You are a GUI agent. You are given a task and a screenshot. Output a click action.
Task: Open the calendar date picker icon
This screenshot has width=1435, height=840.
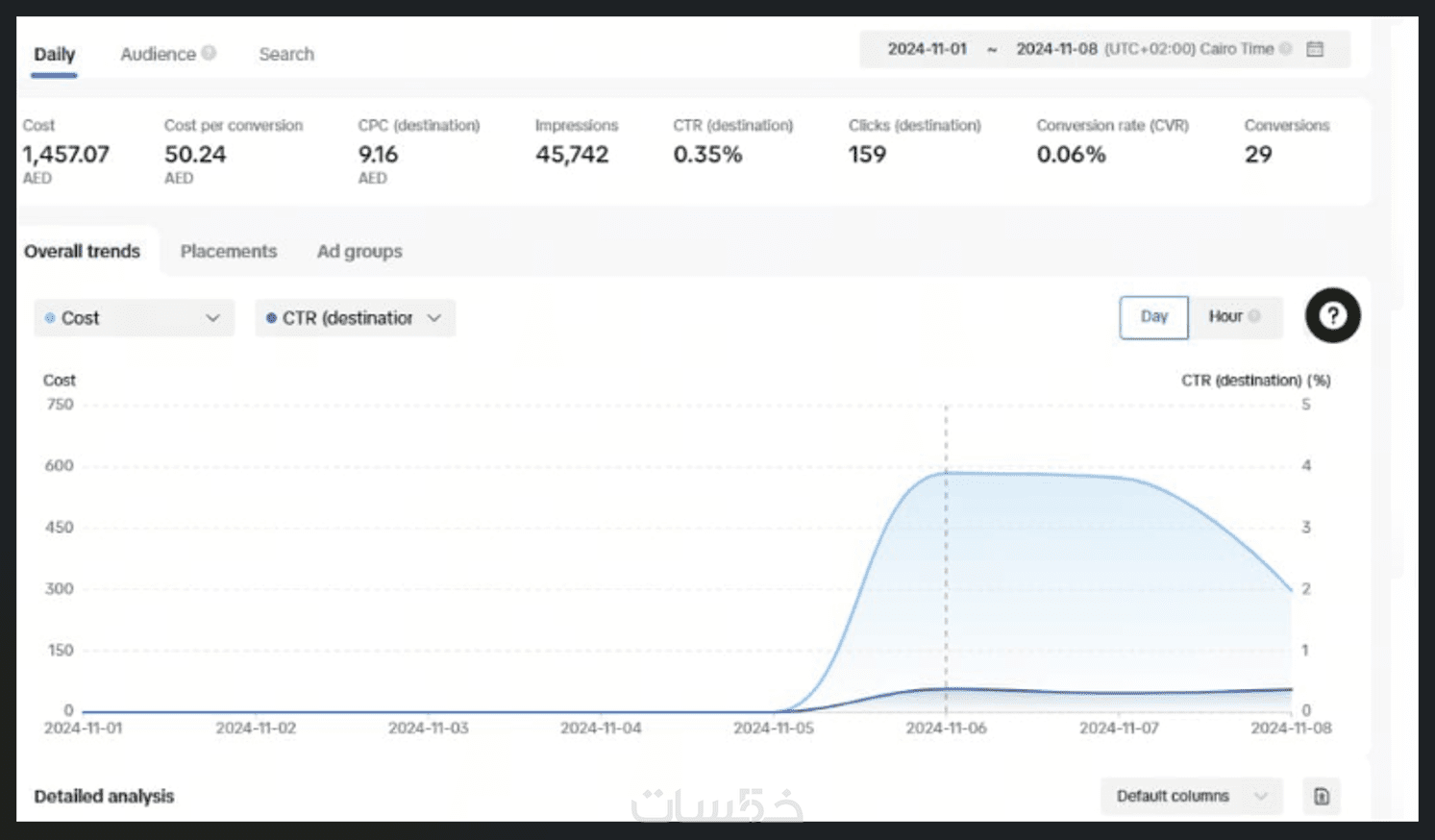tap(1315, 49)
